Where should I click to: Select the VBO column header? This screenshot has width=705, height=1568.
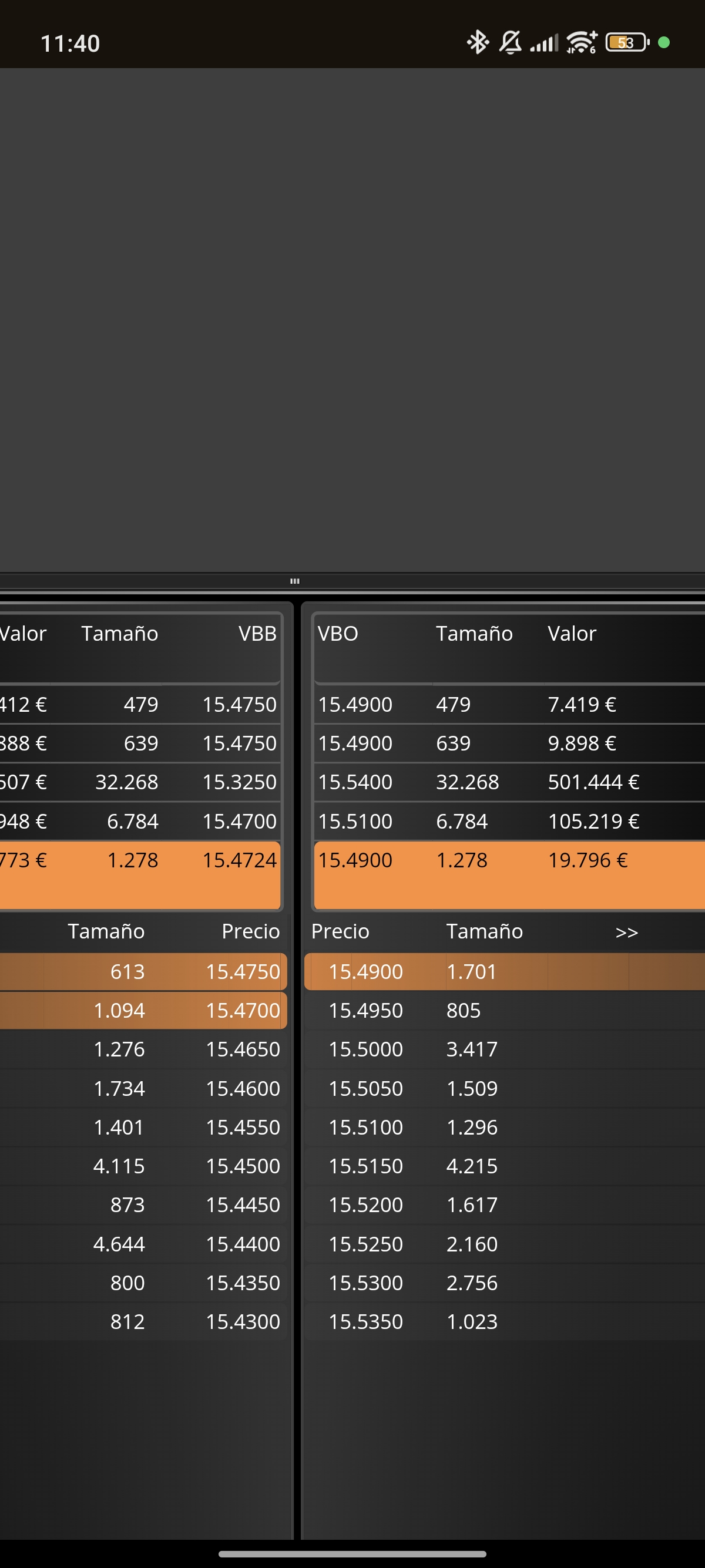point(338,634)
